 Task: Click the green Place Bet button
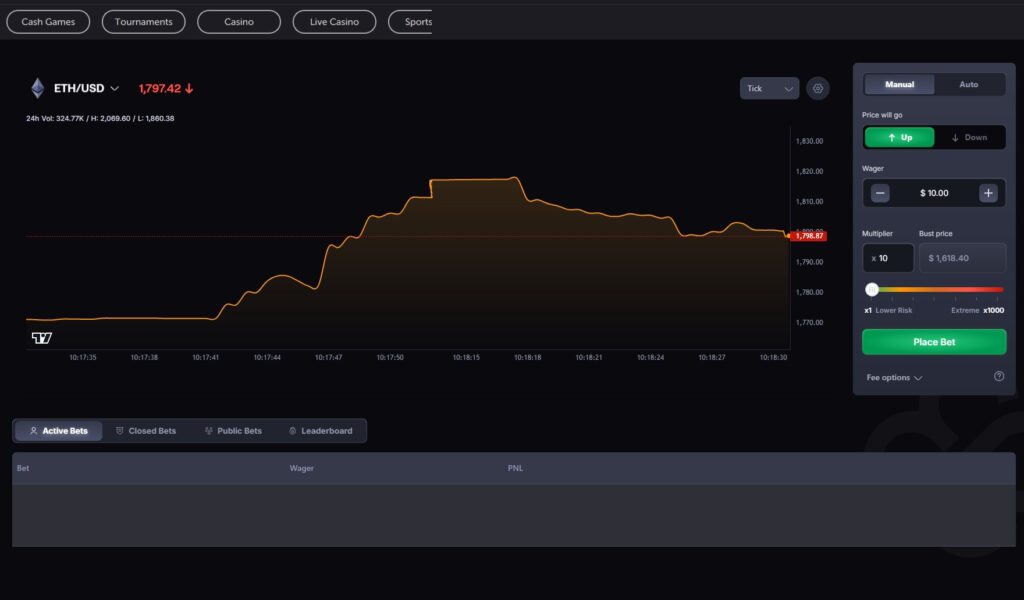[x=933, y=341]
